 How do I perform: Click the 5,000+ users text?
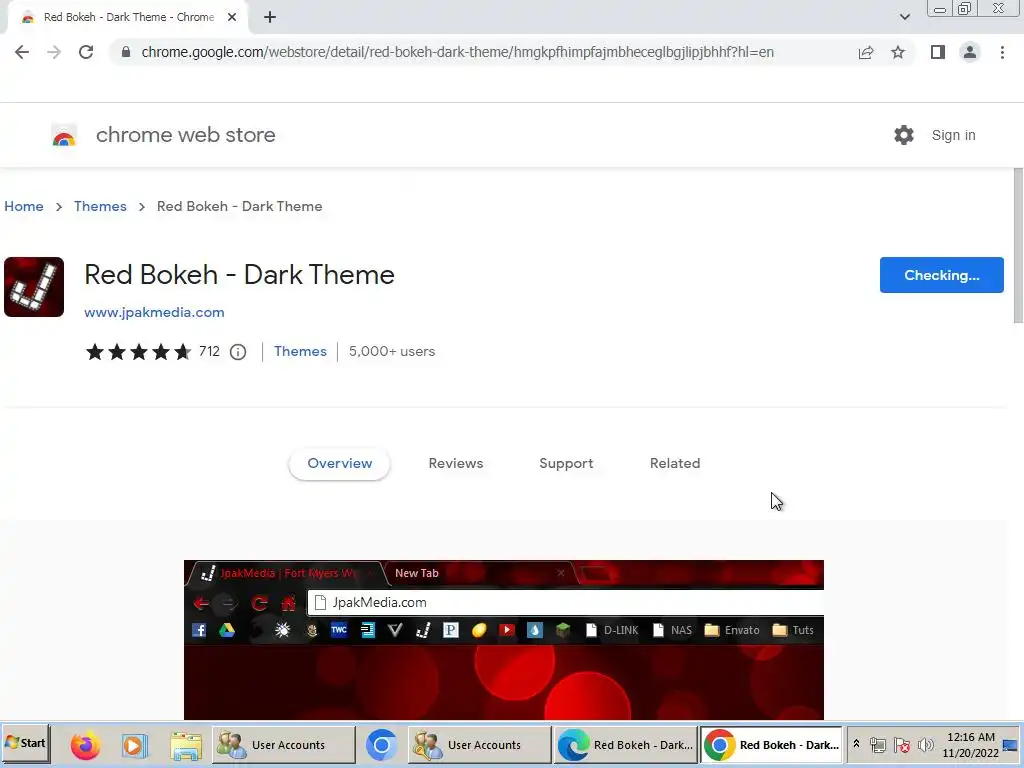tap(392, 351)
